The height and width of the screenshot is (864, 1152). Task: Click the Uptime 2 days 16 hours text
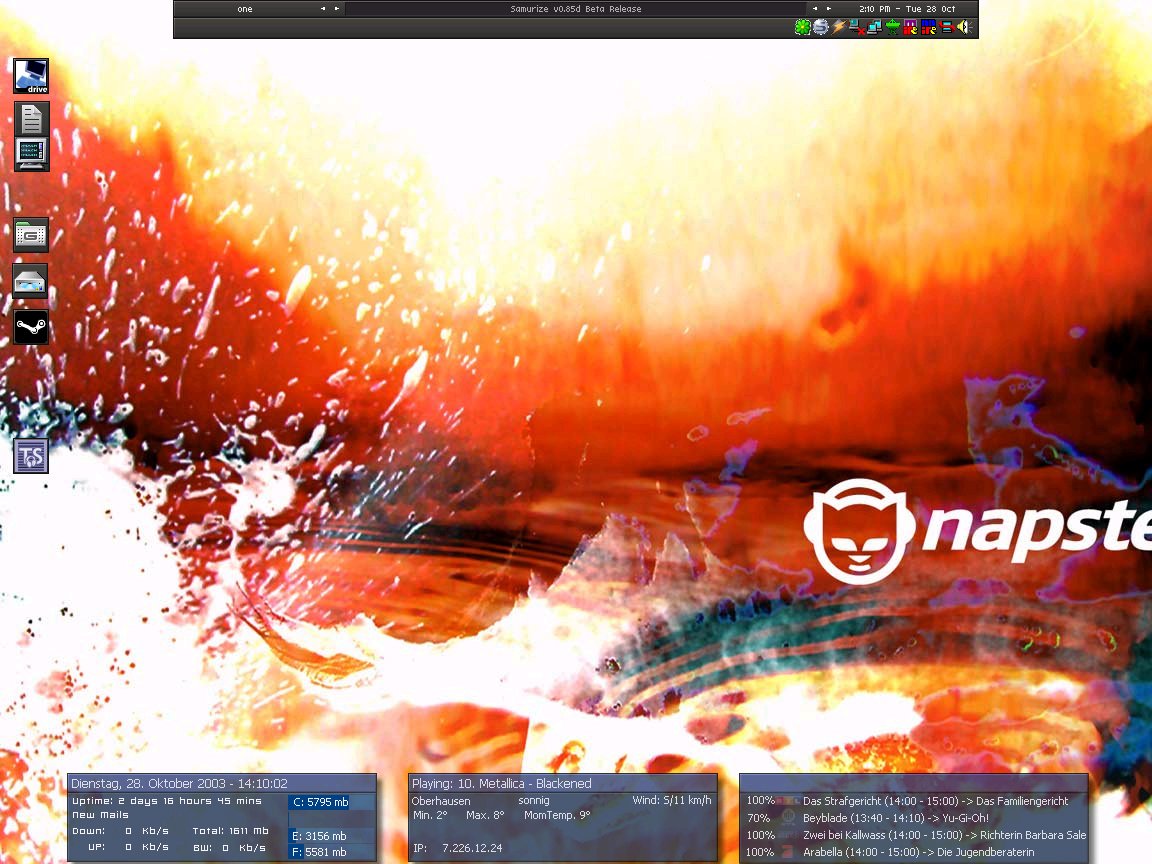point(167,801)
